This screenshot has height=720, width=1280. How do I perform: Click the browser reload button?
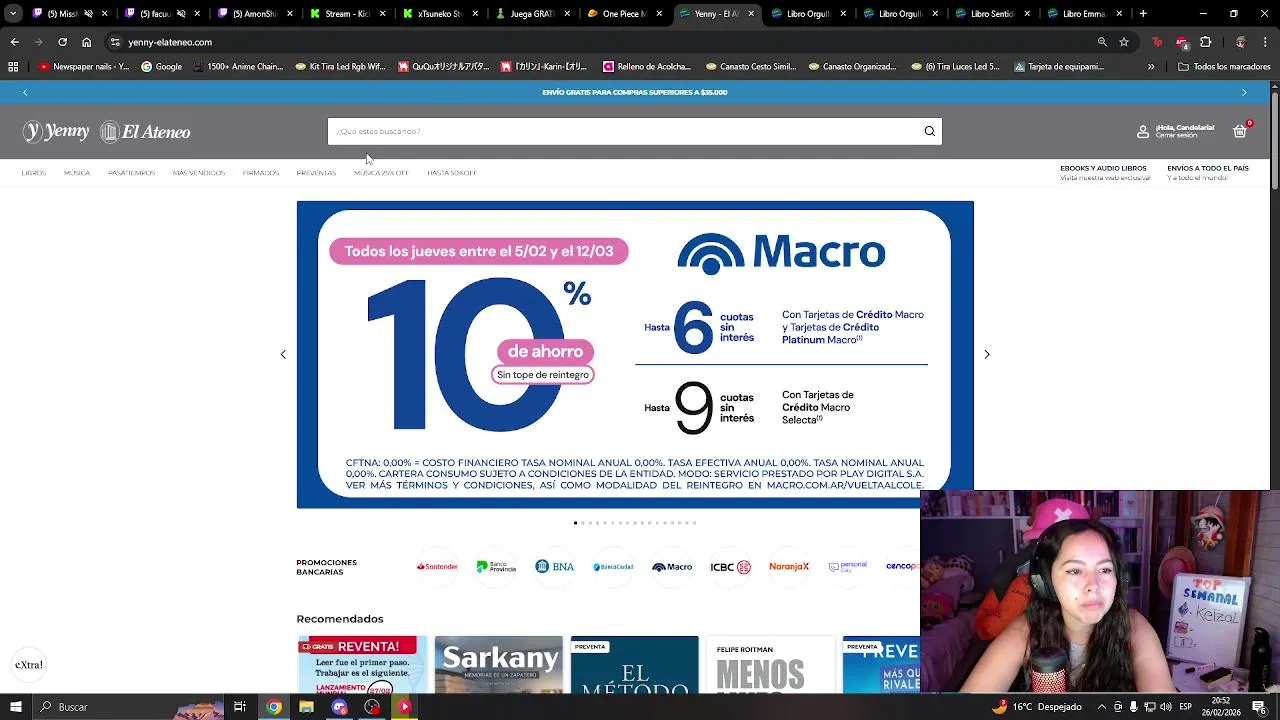tap(62, 42)
